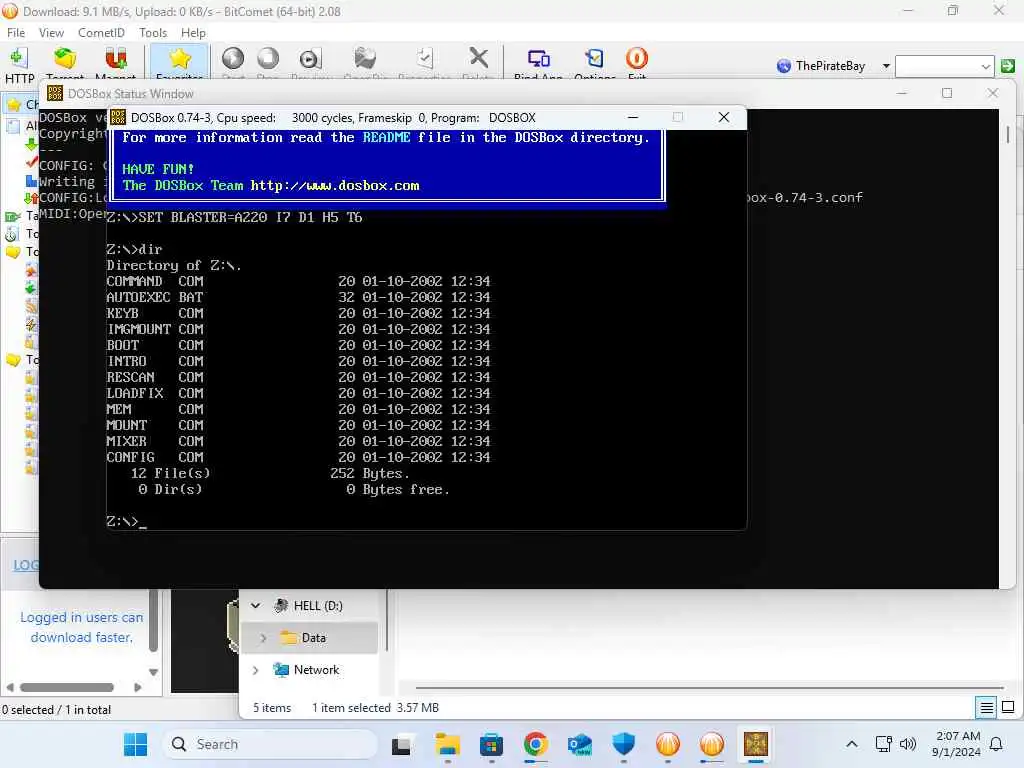Image resolution: width=1024 pixels, height=768 pixels.
Task: Open notifications bell in system tray
Action: (x=996, y=744)
